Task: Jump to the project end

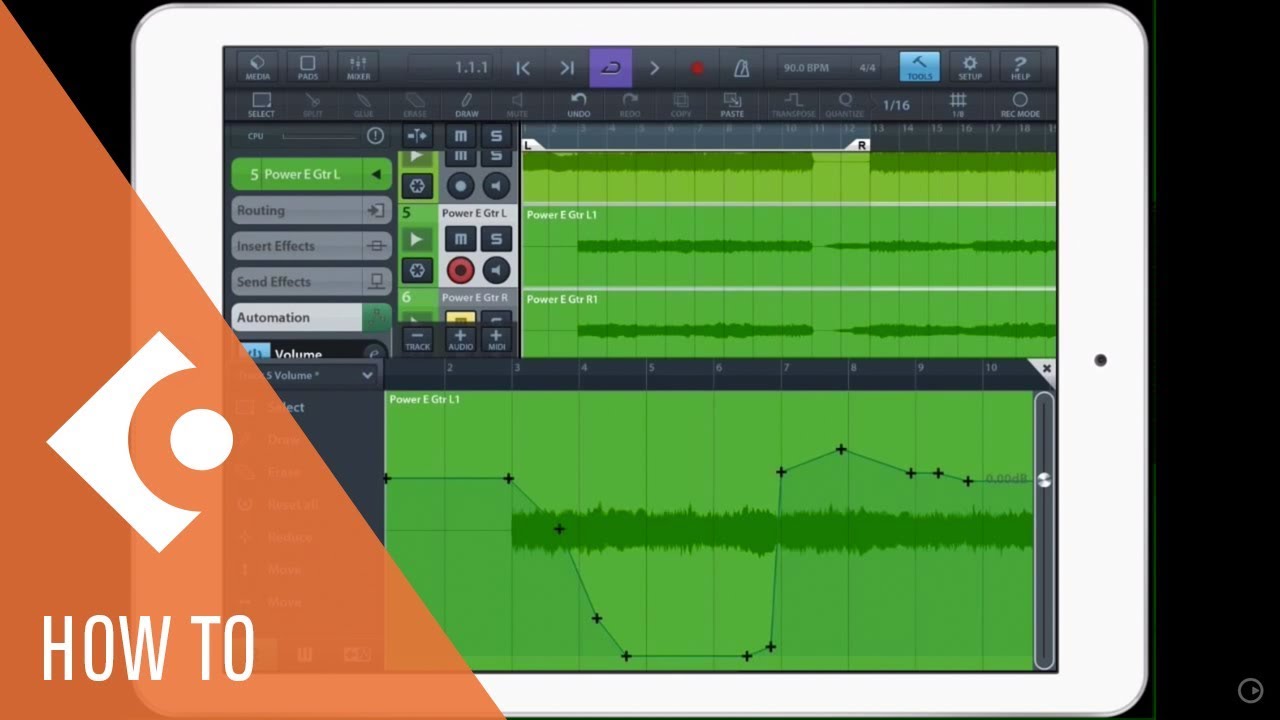Action: [567, 68]
